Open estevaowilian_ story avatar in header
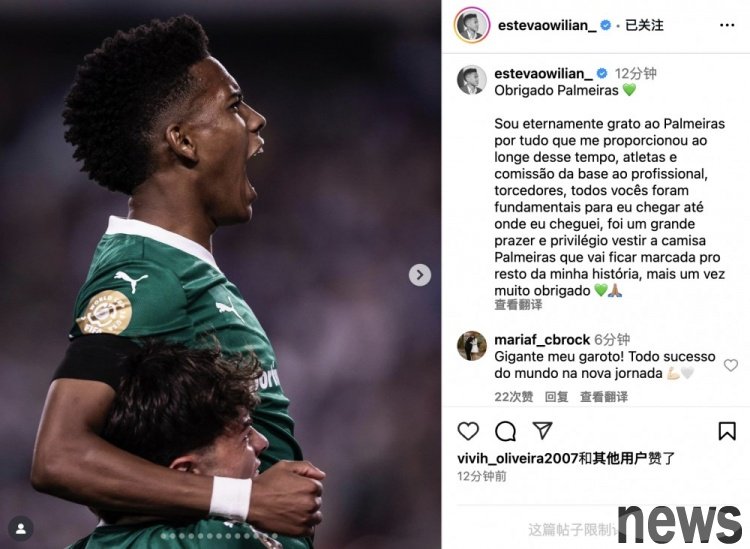The width and height of the screenshot is (750, 549). coord(472,25)
